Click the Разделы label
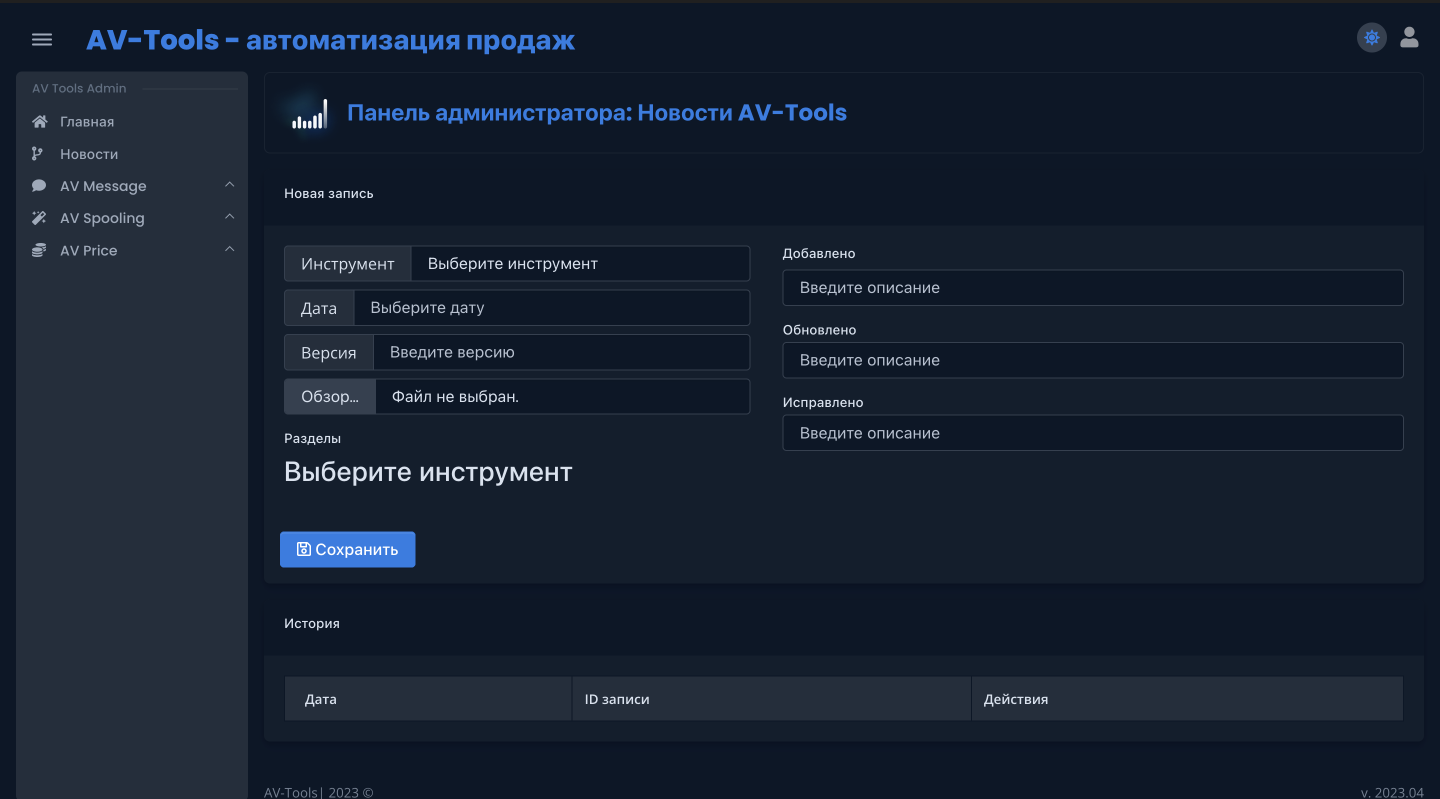Image resolution: width=1440 pixels, height=799 pixels. pos(313,438)
